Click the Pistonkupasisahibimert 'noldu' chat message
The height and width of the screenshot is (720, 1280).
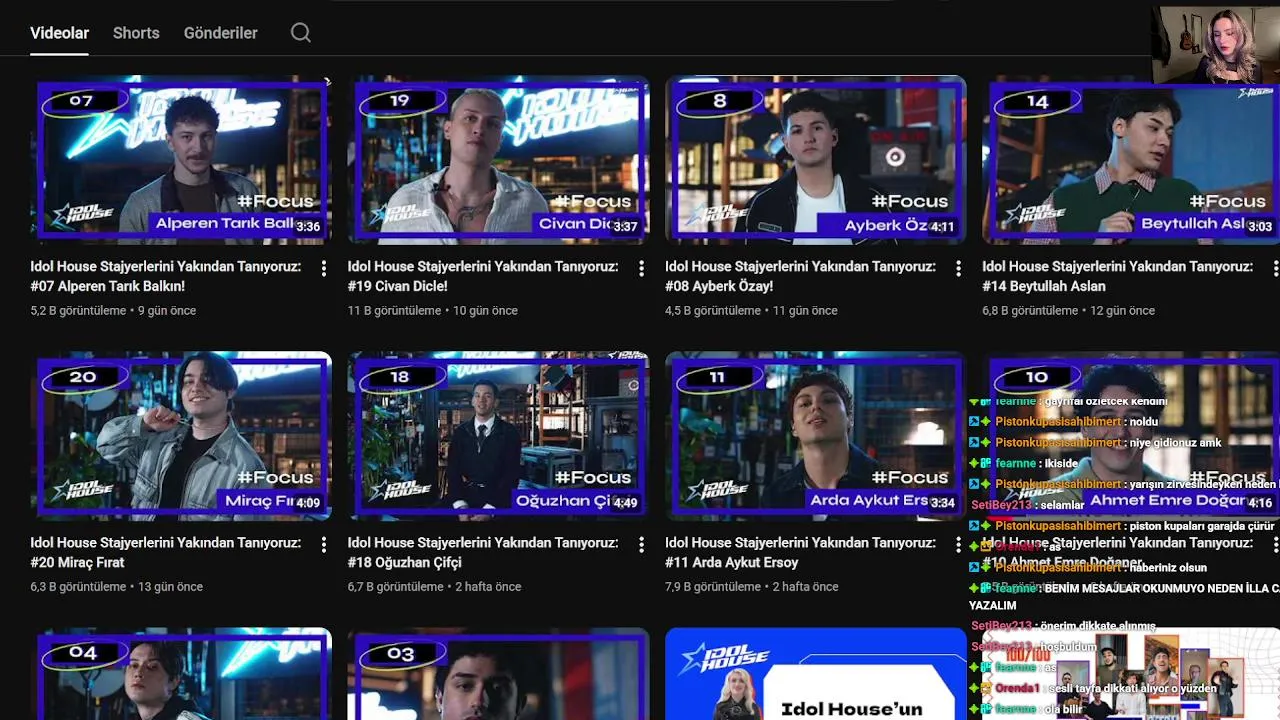coord(1063,422)
